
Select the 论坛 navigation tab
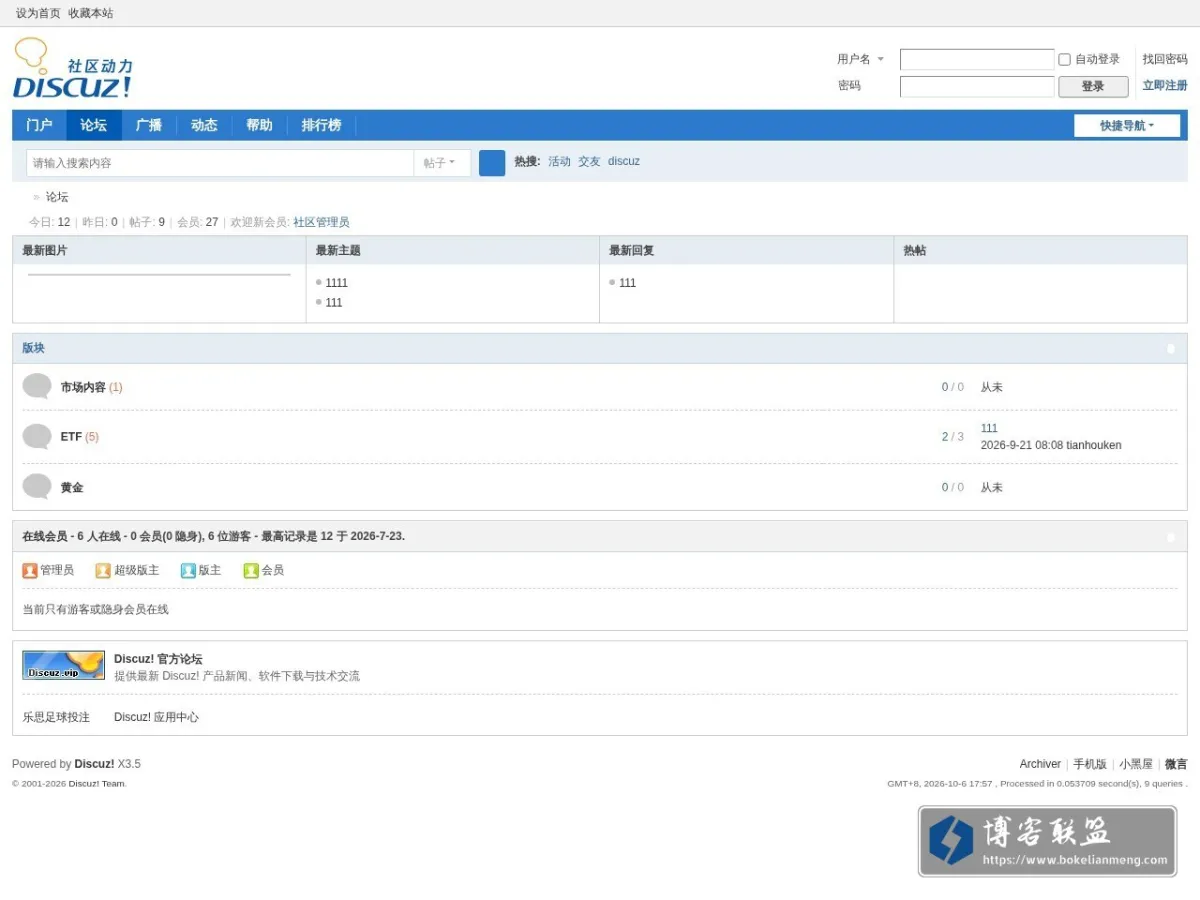[94, 125]
